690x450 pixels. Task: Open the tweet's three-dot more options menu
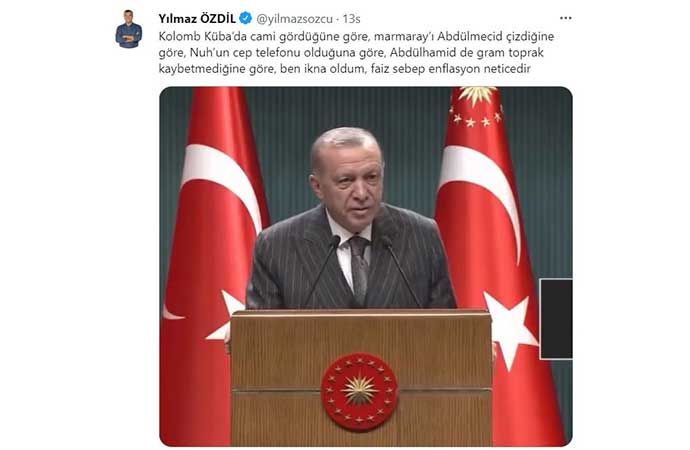tap(565, 18)
